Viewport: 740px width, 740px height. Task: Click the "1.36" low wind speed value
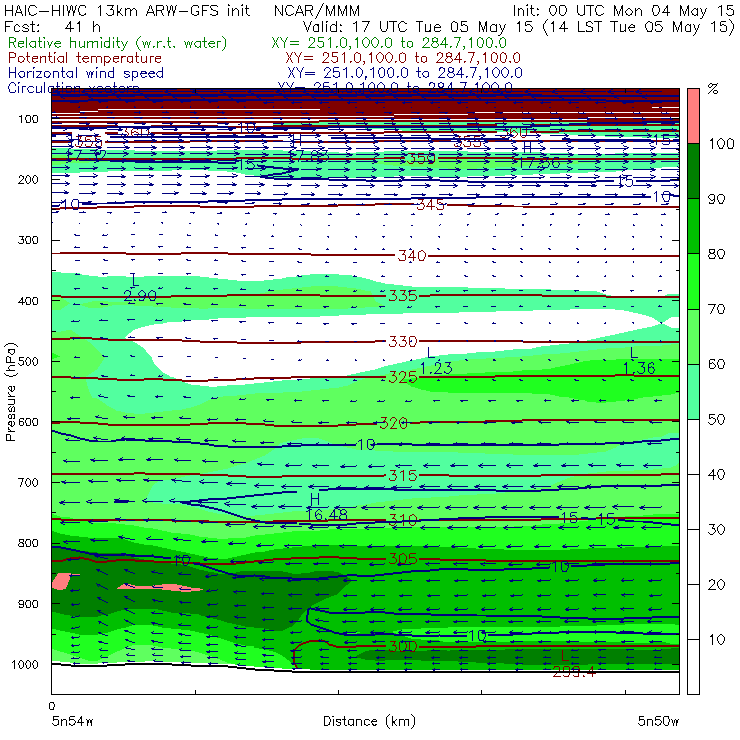[x=639, y=368]
